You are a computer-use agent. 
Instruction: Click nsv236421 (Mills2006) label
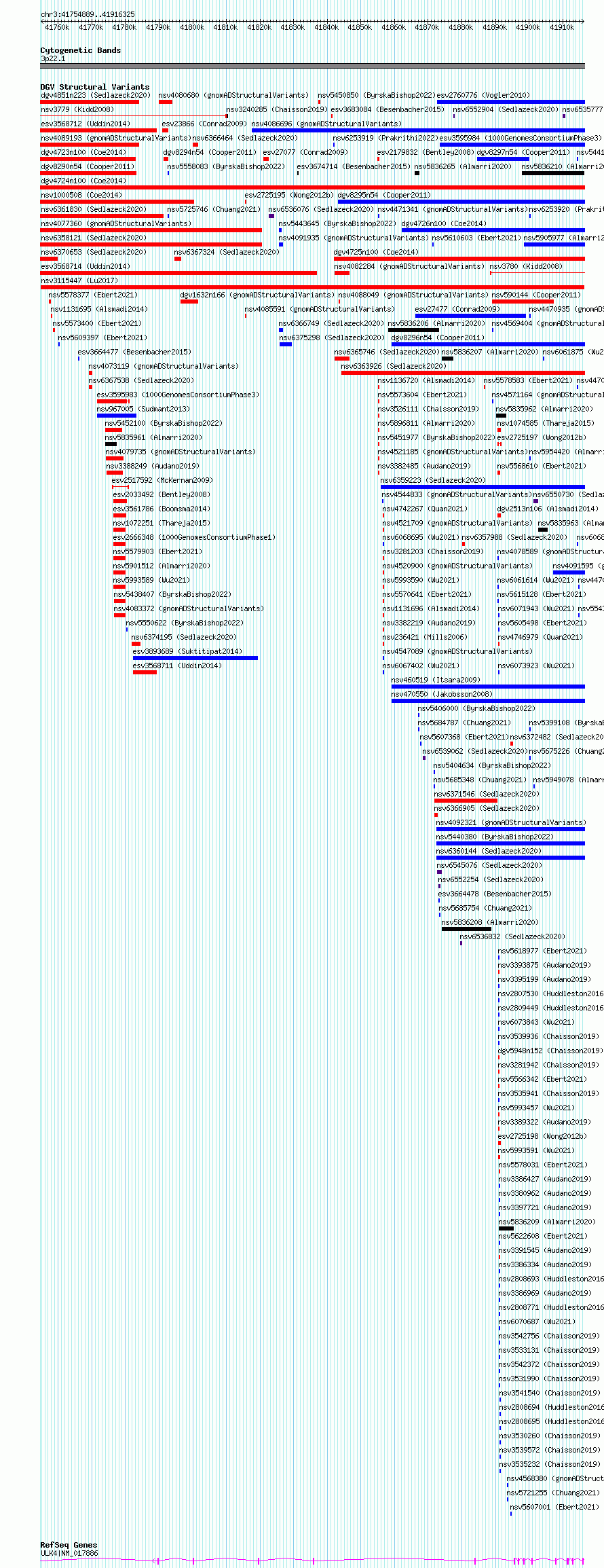pyautogui.click(x=425, y=637)
